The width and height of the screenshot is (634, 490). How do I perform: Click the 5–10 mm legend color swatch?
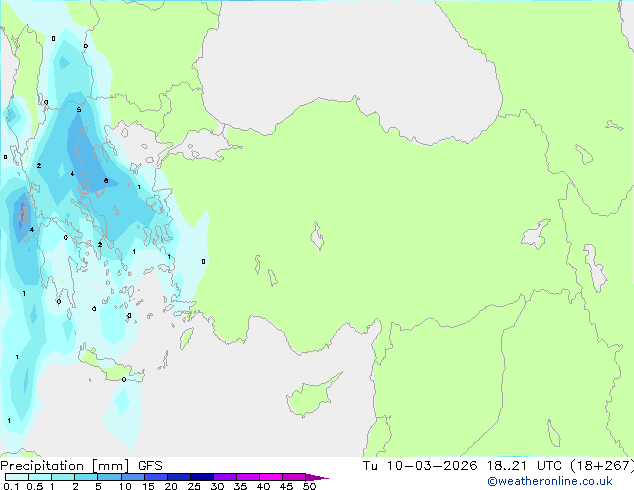109,477
